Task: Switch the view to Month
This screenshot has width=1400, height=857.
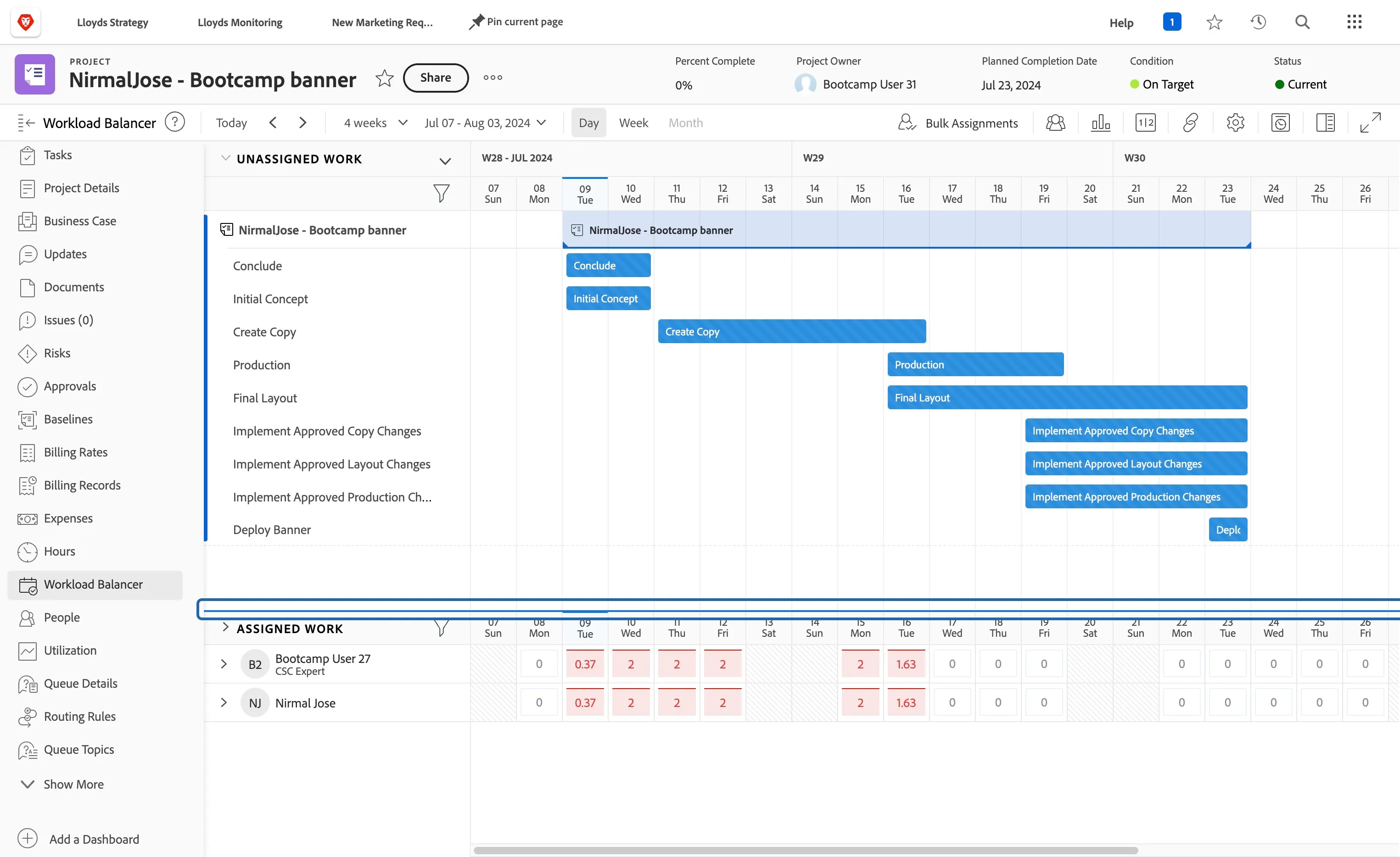Action: [x=685, y=122]
